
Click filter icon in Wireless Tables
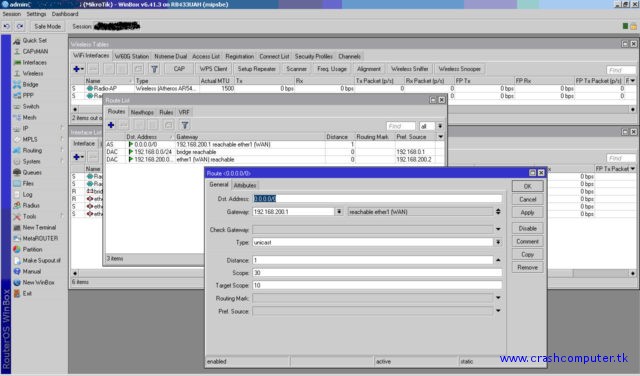[x=154, y=69]
